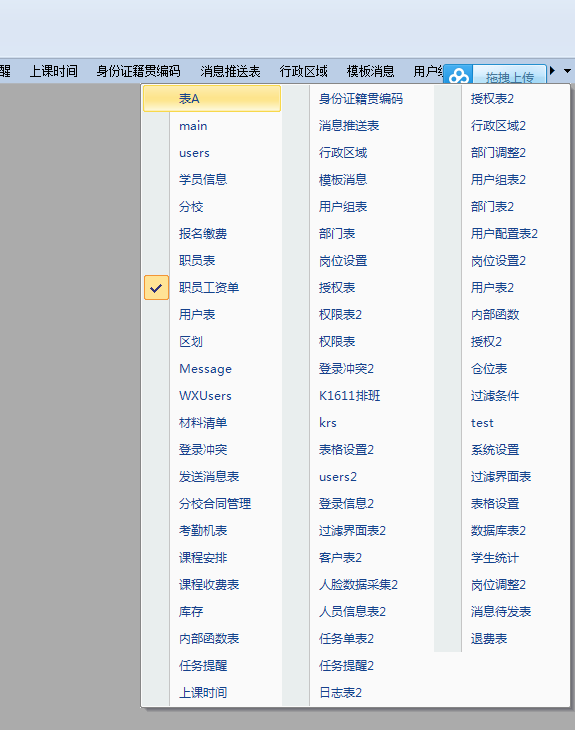Pick 人脸数据采集2 menu entry
This screenshot has width=575, height=730.
(x=358, y=585)
